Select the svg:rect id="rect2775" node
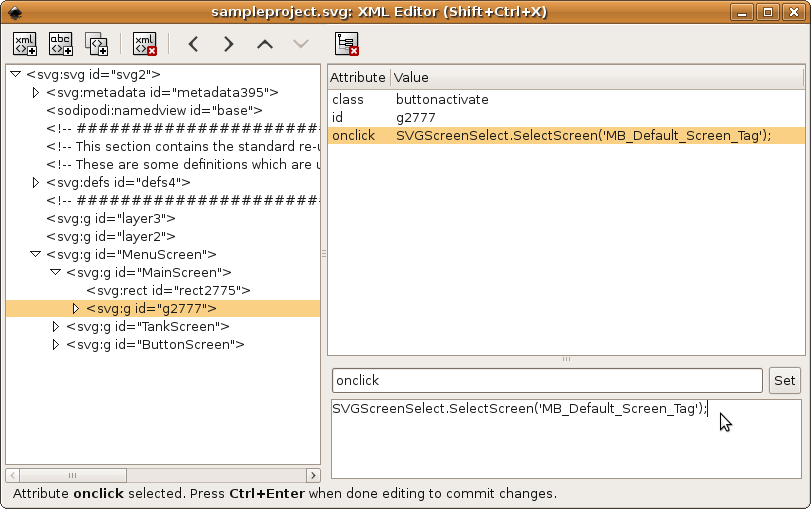Viewport: 811px width, 509px height. pyautogui.click(x=169, y=291)
